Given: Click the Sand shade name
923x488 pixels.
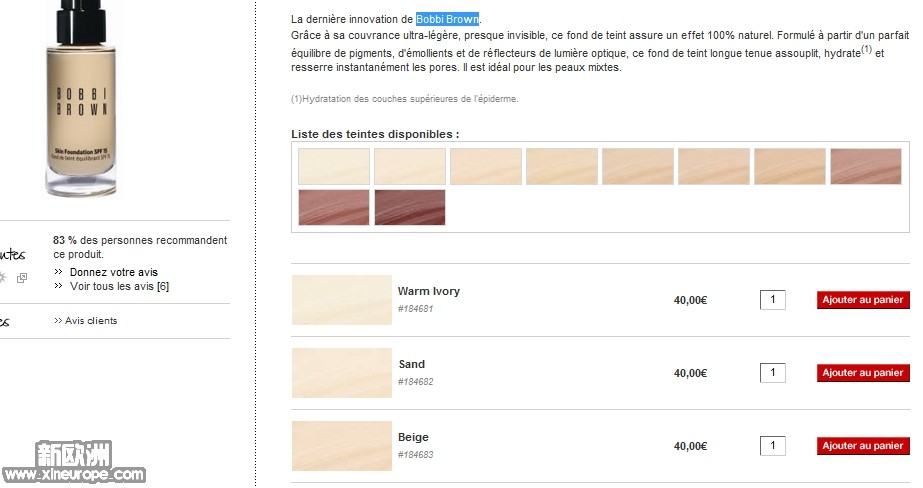Looking at the screenshot, I should 411,364.
